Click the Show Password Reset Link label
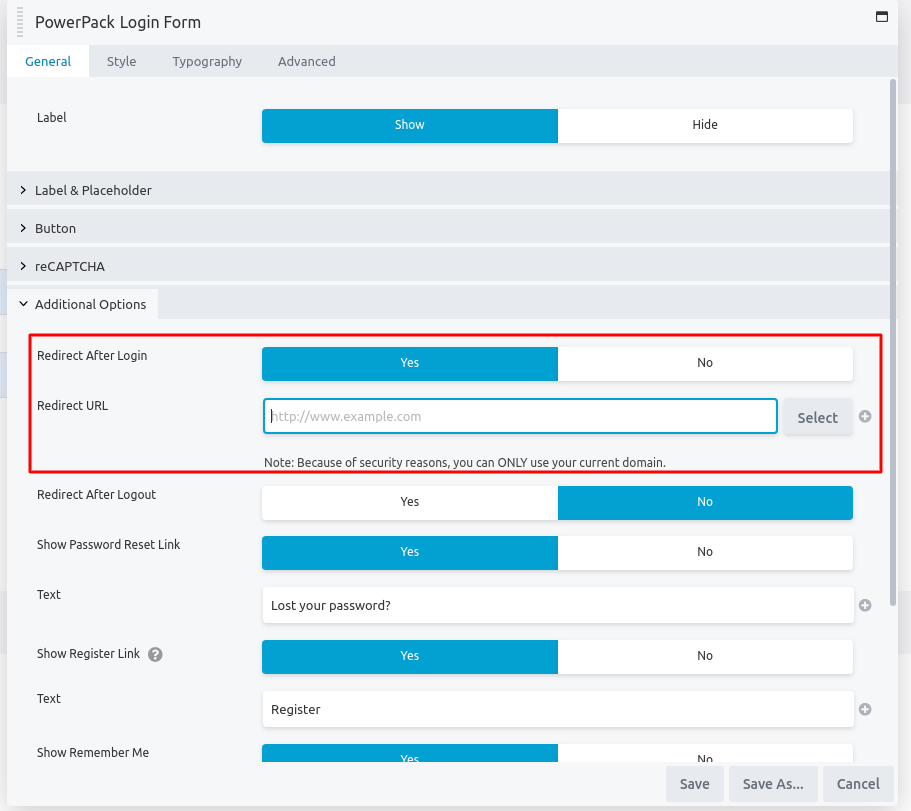The width and height of the screenshot is (911, 811). pyautogui.click(x=109, y=544)
